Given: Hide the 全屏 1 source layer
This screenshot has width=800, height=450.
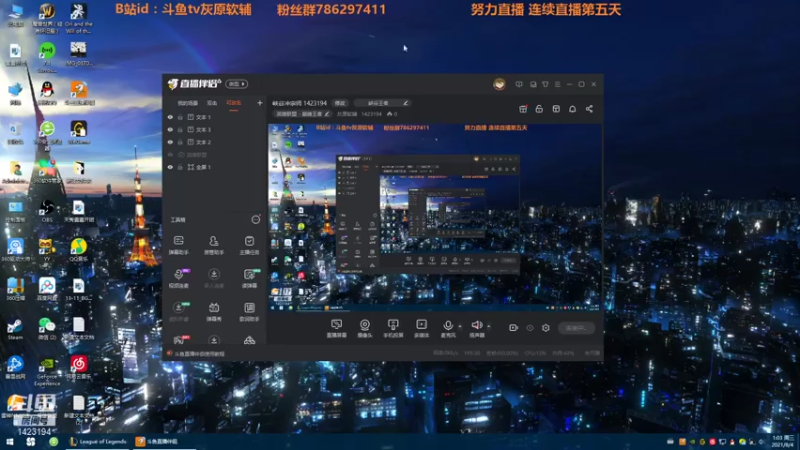Looking at the screenshot, I should 170,167.
